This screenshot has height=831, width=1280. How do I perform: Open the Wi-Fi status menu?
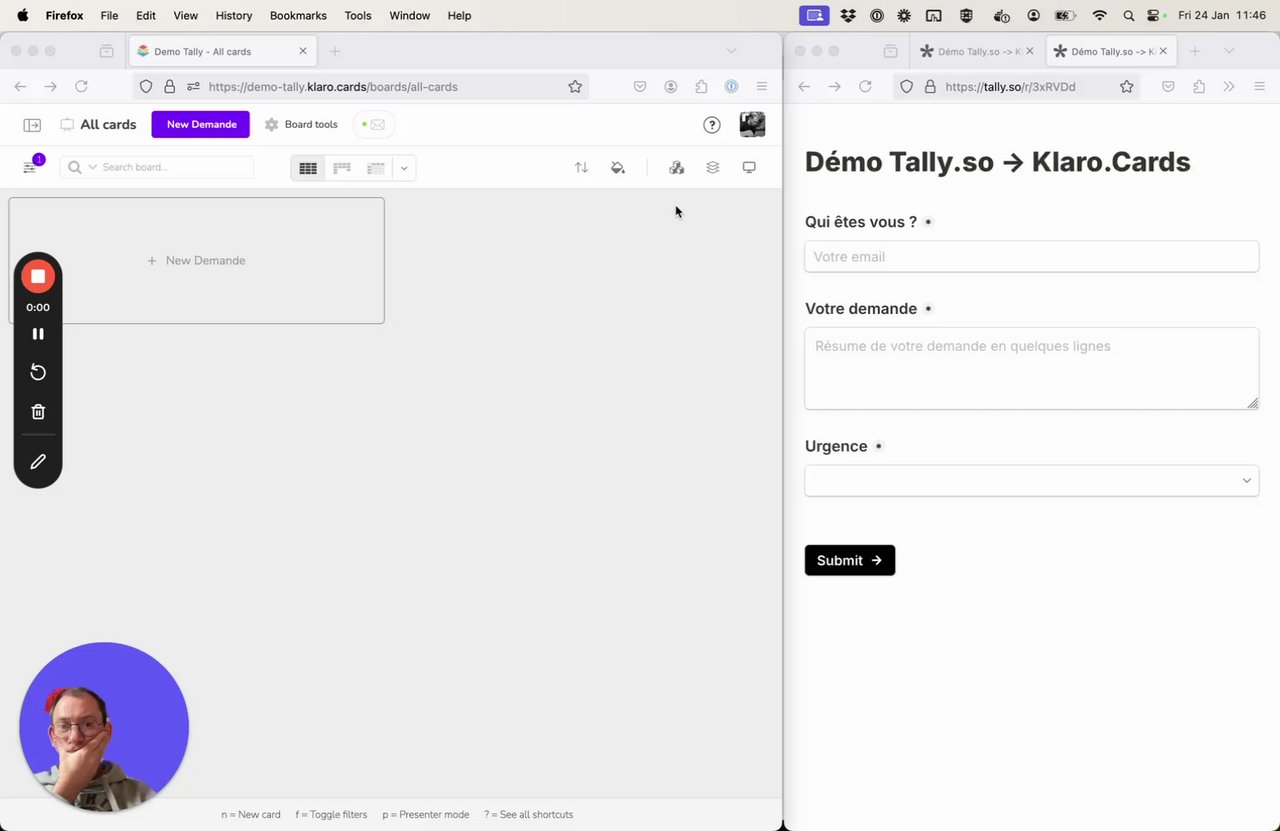pyautogui.click(x=1100, y=16)
